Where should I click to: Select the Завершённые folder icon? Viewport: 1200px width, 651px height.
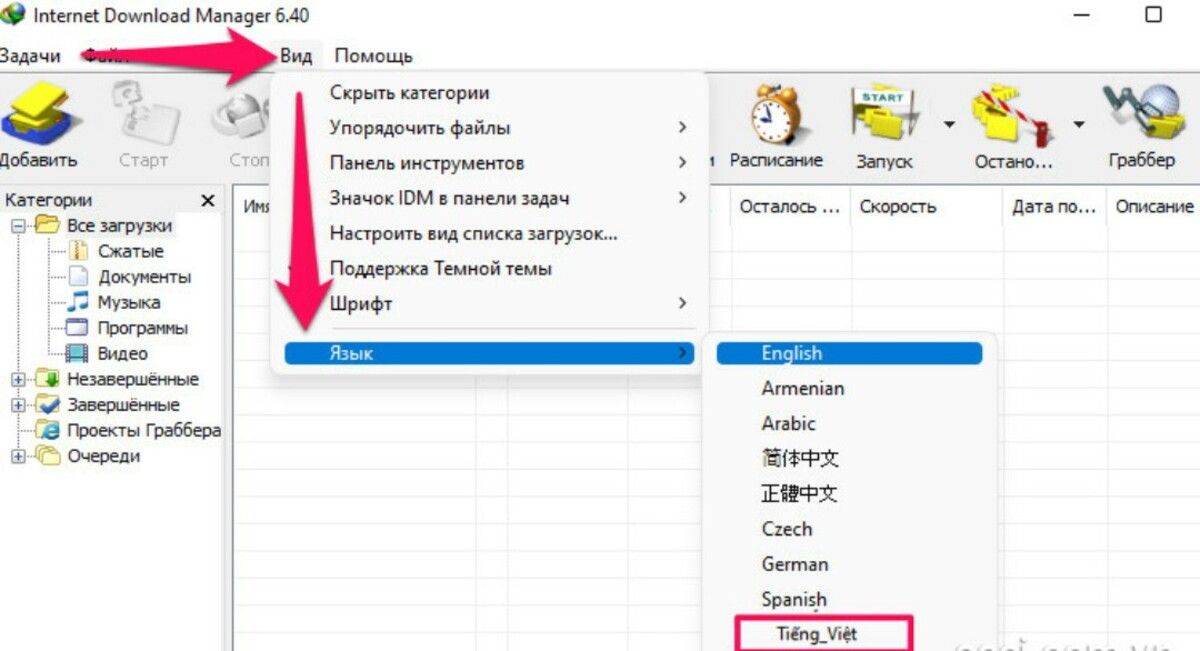tap(47, 405)
